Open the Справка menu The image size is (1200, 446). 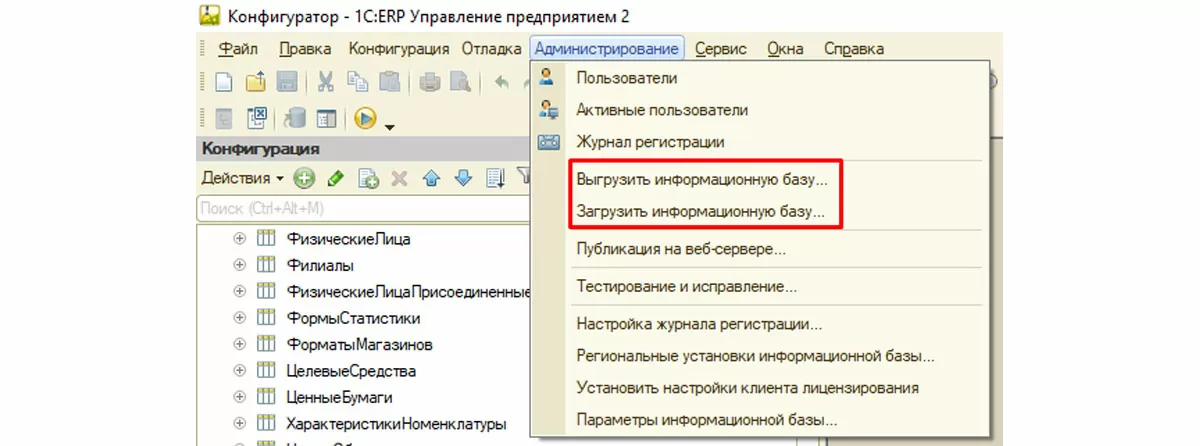853,48
